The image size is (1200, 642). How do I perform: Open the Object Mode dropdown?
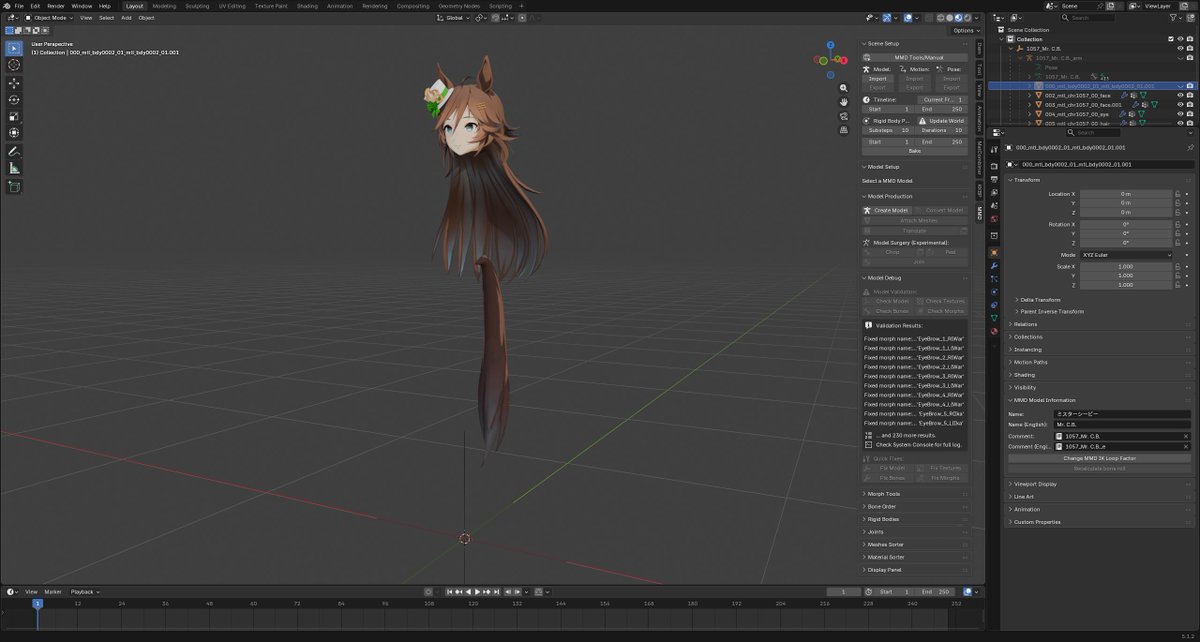(50, 18)
